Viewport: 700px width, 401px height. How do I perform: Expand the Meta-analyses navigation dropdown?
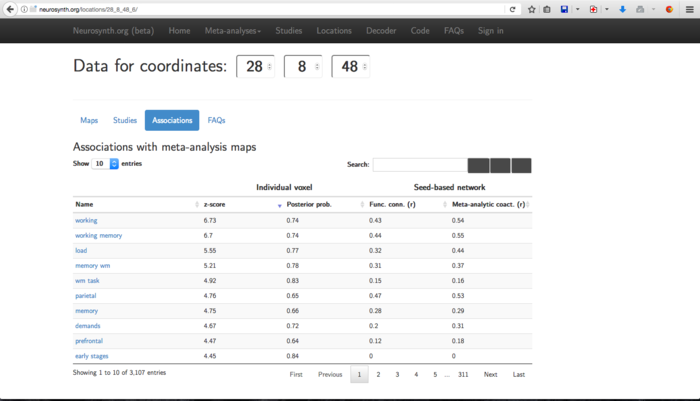point(232,31)
